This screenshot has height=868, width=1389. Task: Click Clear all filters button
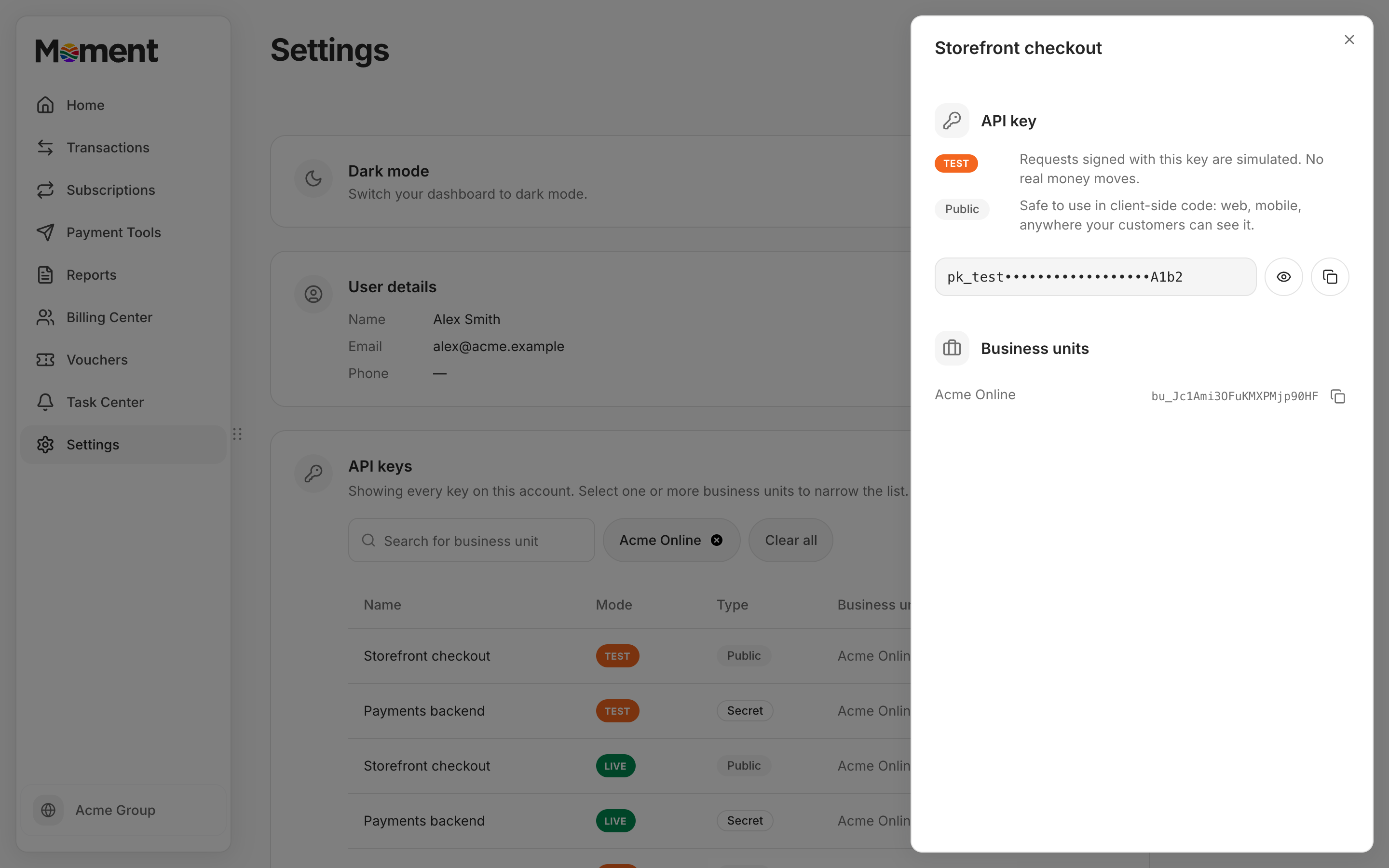click(790, 540)
